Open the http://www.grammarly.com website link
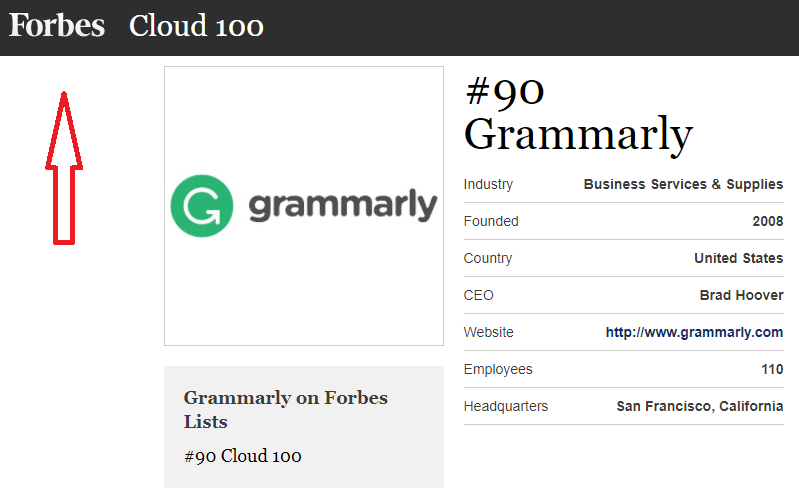This screenshot has height=495, width=799. point(694,332)
